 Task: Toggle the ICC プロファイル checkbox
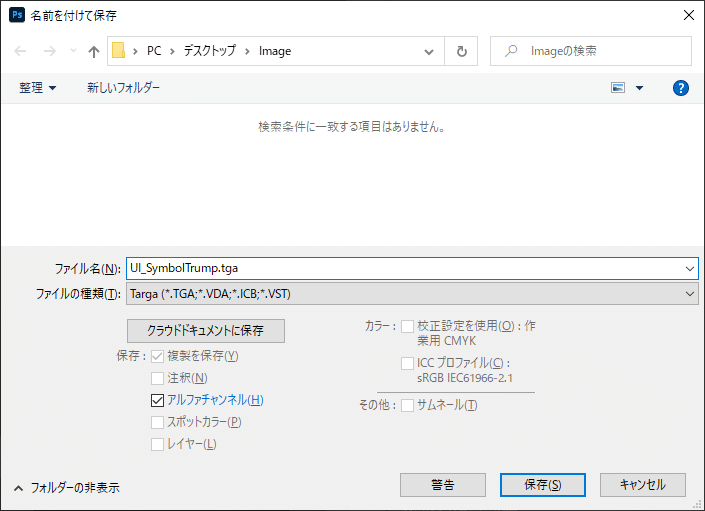407,363
